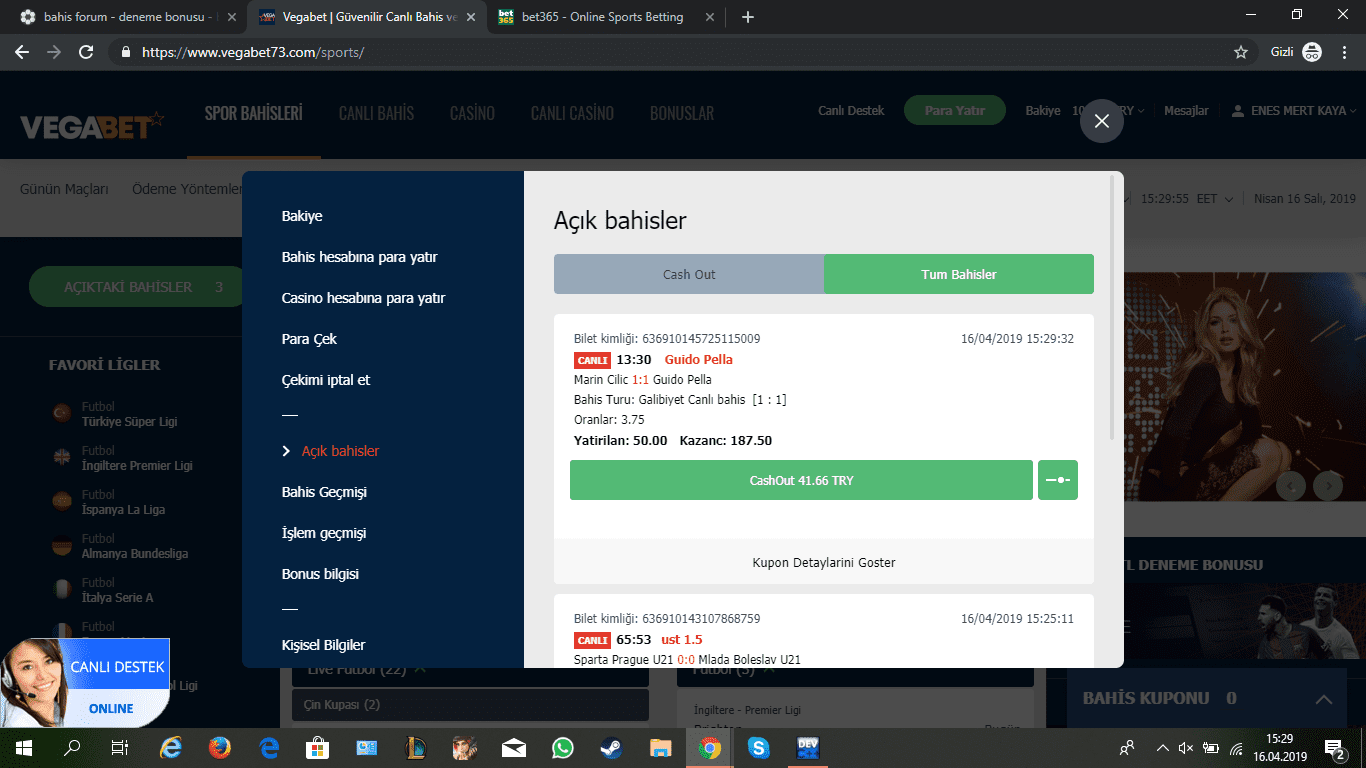Click the address bar URL

coord(253,52)
